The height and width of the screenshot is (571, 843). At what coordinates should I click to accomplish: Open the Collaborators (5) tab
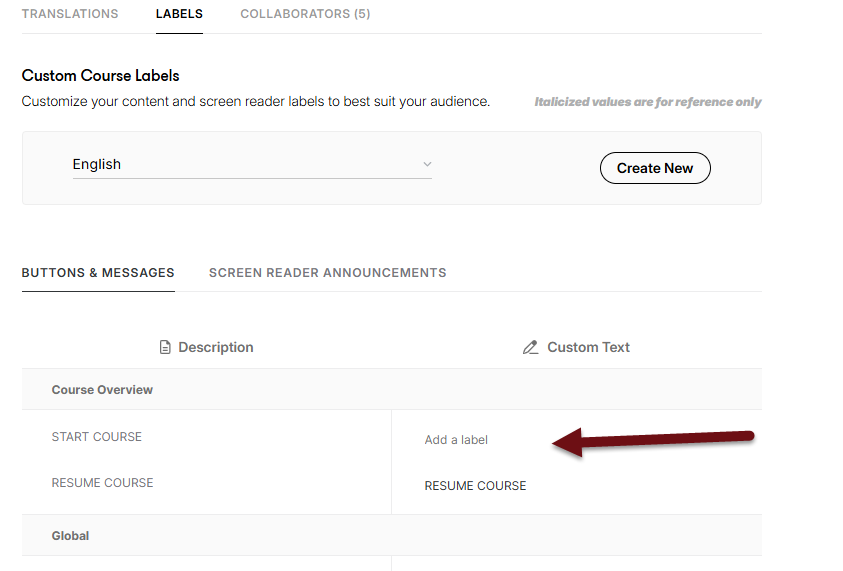click(305, 14)
